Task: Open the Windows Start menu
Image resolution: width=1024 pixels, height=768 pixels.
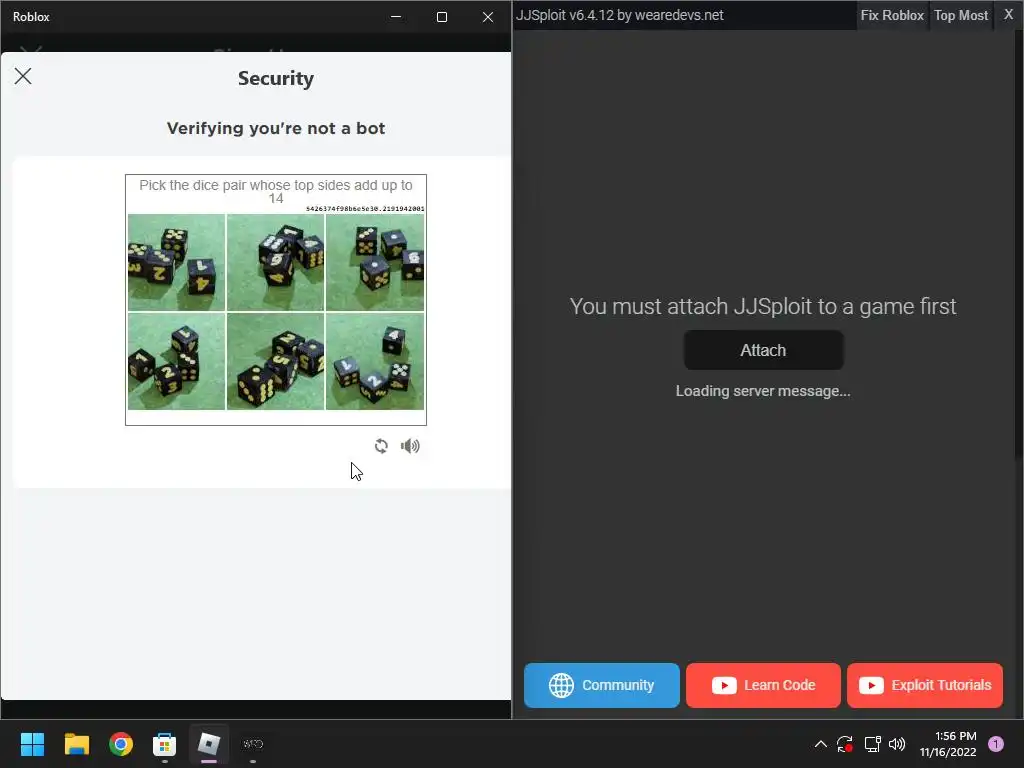Action: coord(32,744)
